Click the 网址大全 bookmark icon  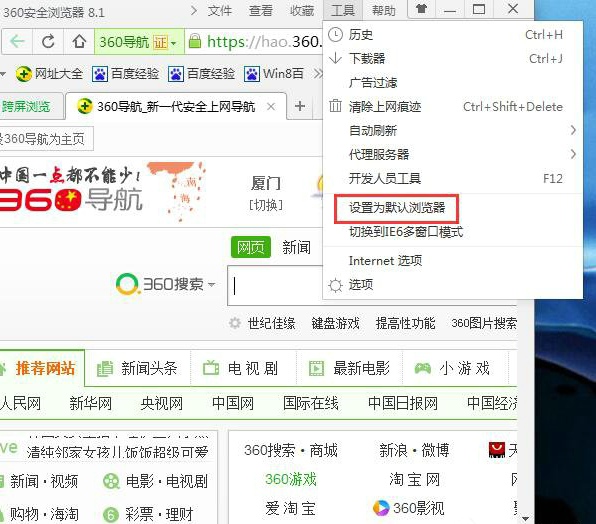point(24,74)
